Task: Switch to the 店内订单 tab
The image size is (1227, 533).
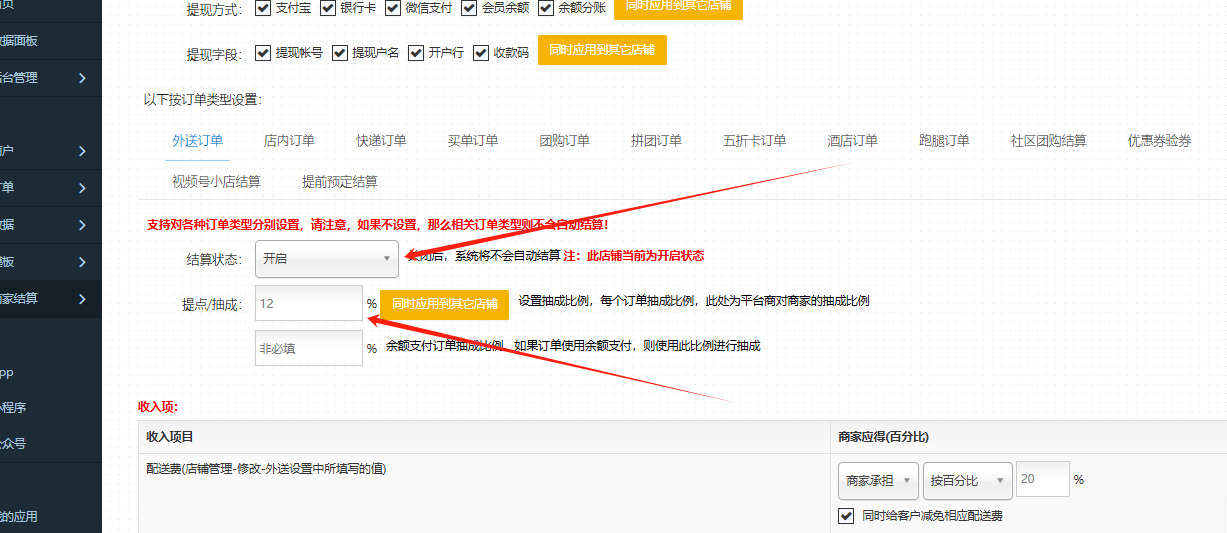Action: click(289, 141)
